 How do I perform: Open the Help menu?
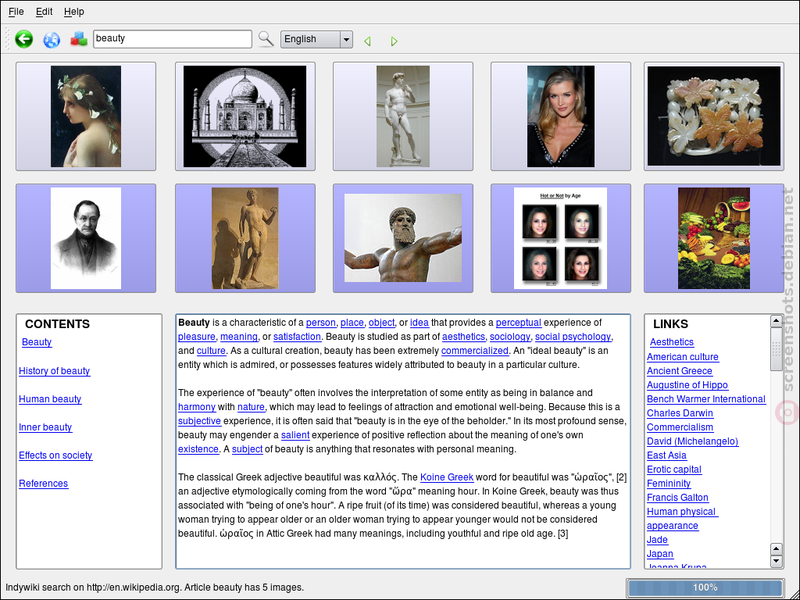click(74, 11)
